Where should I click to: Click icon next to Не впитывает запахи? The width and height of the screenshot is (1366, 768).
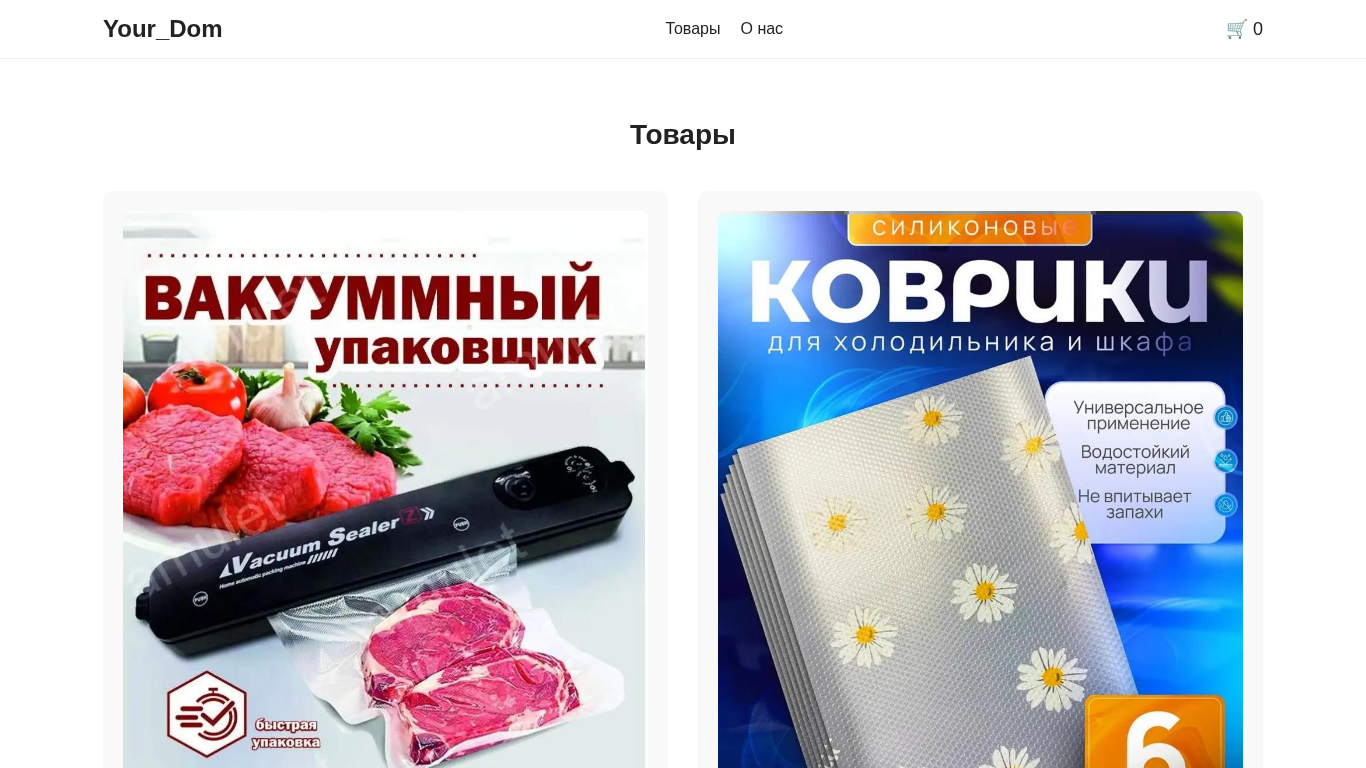1226,505
